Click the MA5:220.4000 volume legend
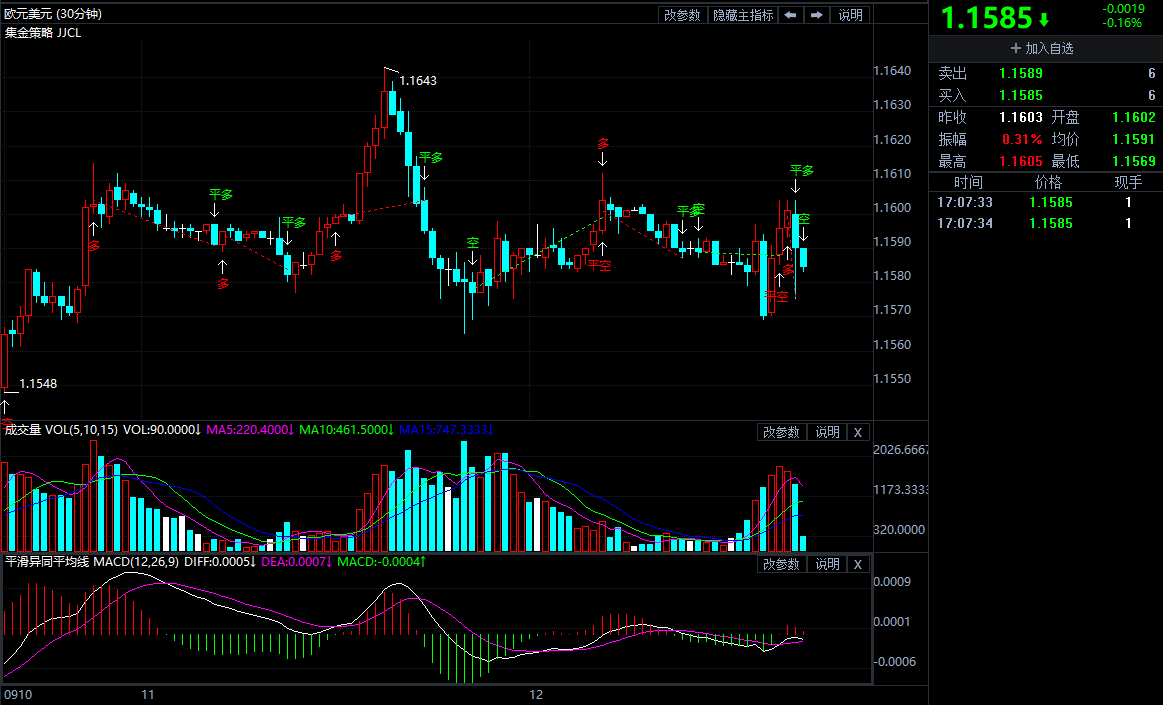Viewport: 1163px width, 705px height. point(250,430)
